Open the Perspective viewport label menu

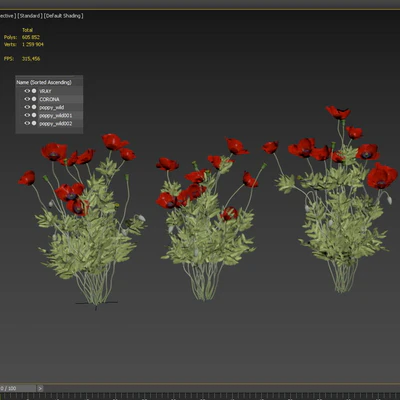[7, 16]
